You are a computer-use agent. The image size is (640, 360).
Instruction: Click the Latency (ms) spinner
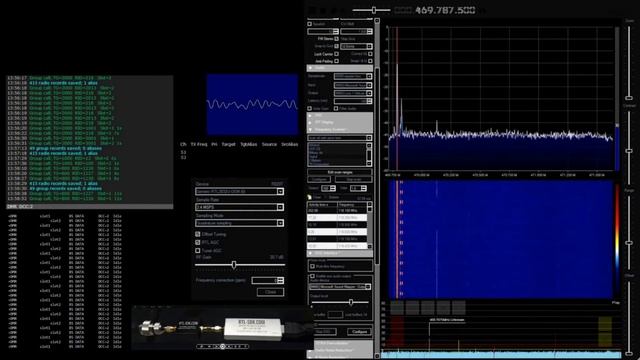click(353, 101)
